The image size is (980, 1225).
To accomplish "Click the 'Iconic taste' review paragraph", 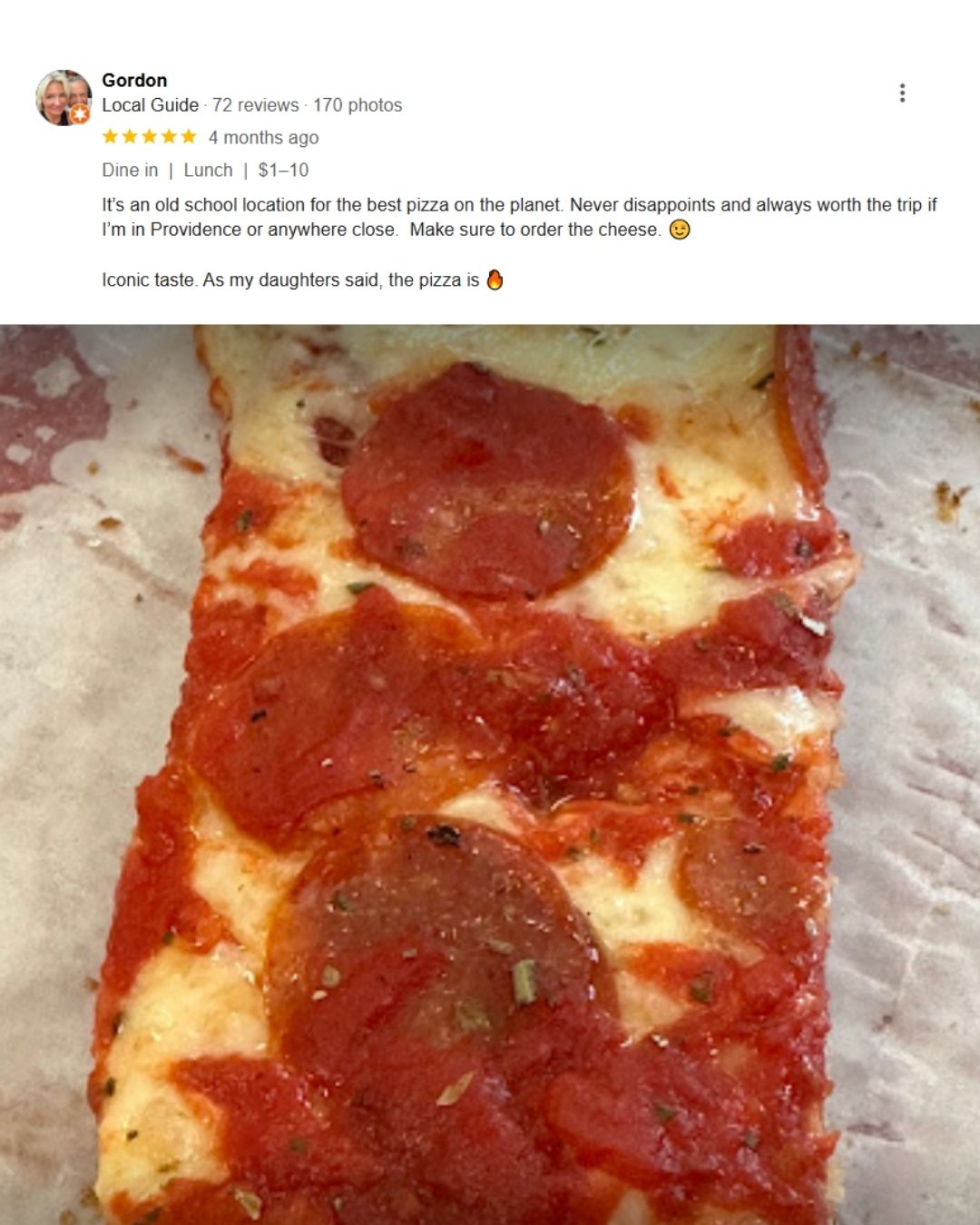I will 302,280.
